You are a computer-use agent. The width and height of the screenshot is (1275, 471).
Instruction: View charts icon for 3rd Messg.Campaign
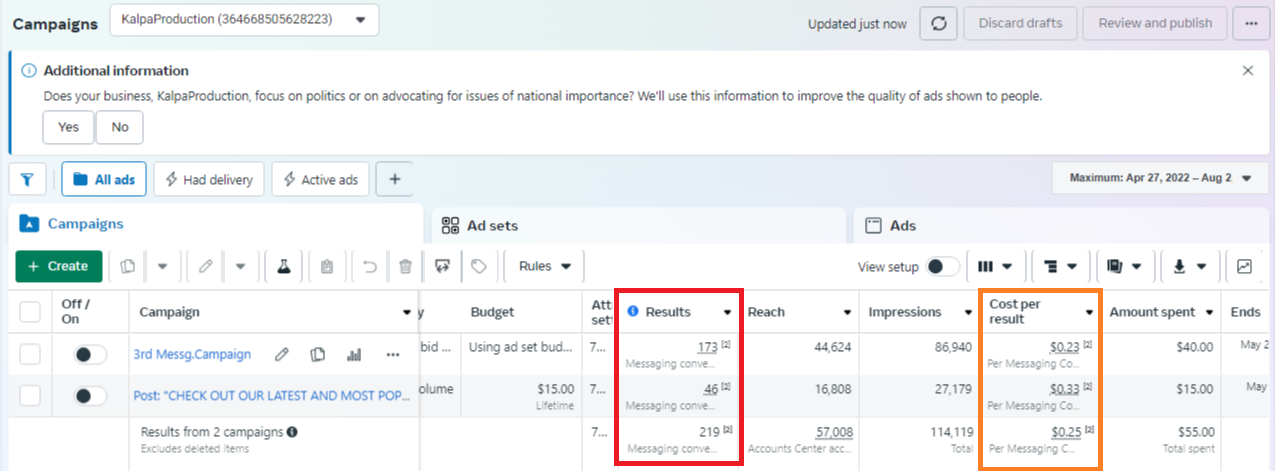353,354
